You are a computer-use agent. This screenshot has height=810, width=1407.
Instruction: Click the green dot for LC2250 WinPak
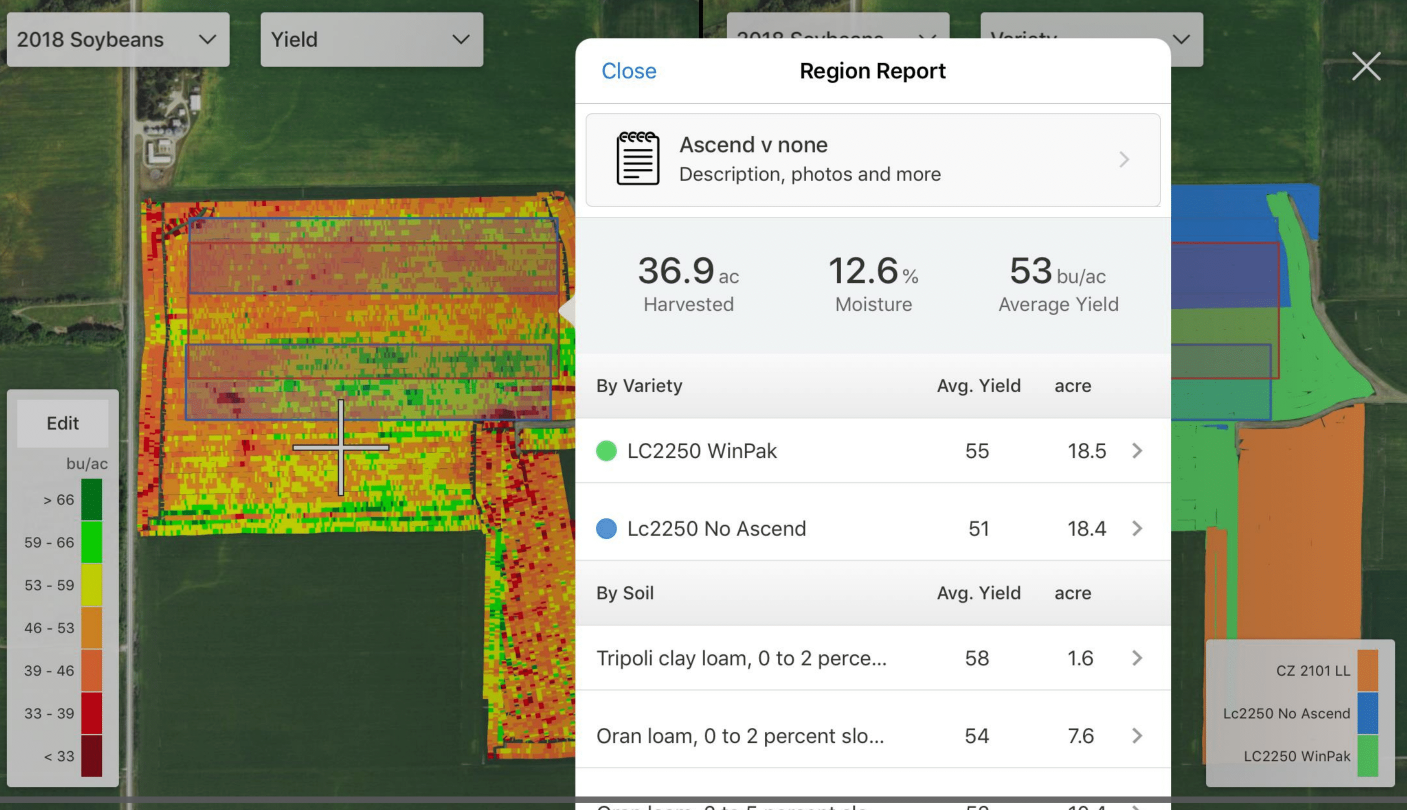[x=606, y=451]
